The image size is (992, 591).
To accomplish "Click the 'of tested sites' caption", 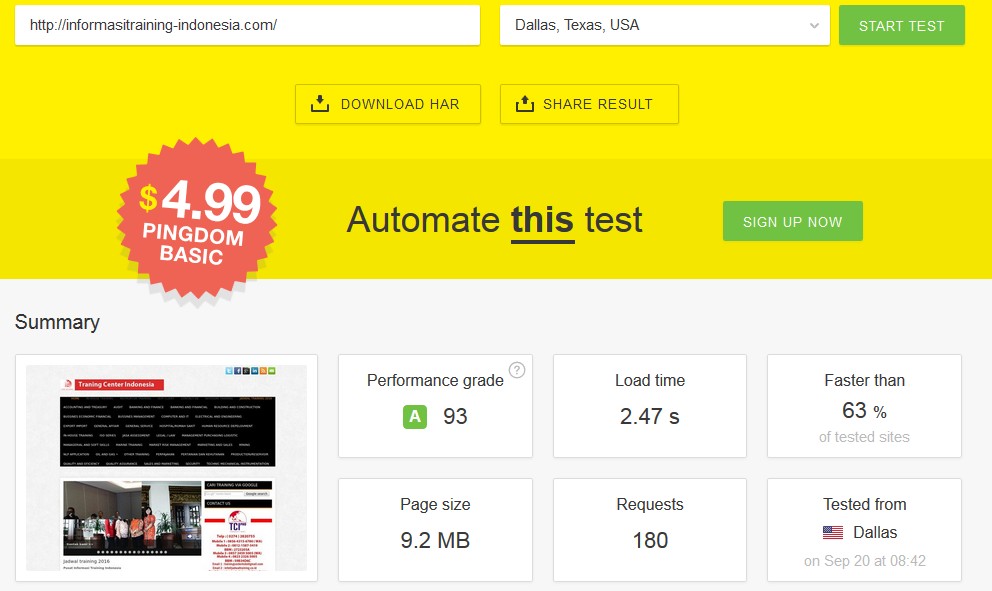I will (x=864, y=437).
